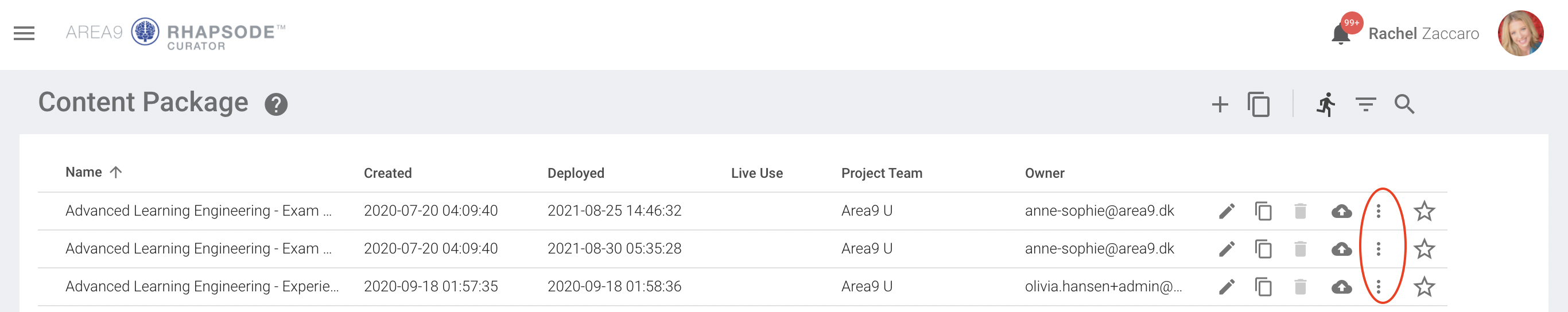Add a new content package with plus icon
This screenshot has width=1568, height=312.
[1219, 104]
